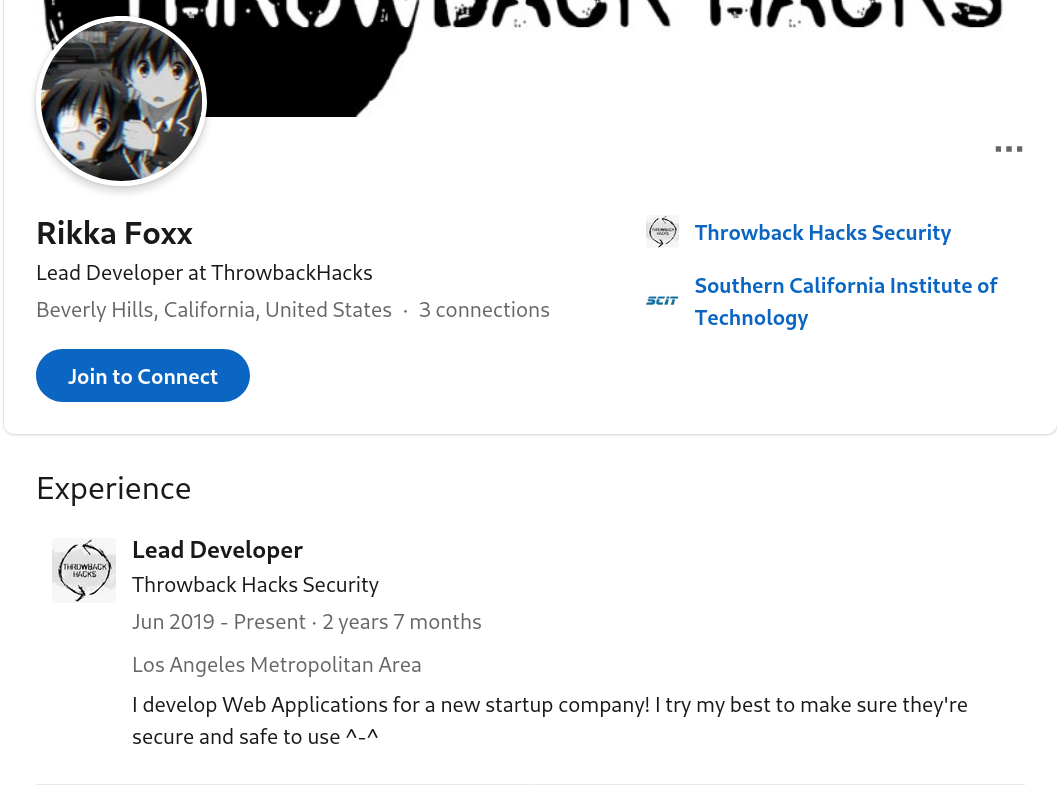1057x790 pixels.
Task: Click the Beverly Hills, California location text
Action: (213, 310)
